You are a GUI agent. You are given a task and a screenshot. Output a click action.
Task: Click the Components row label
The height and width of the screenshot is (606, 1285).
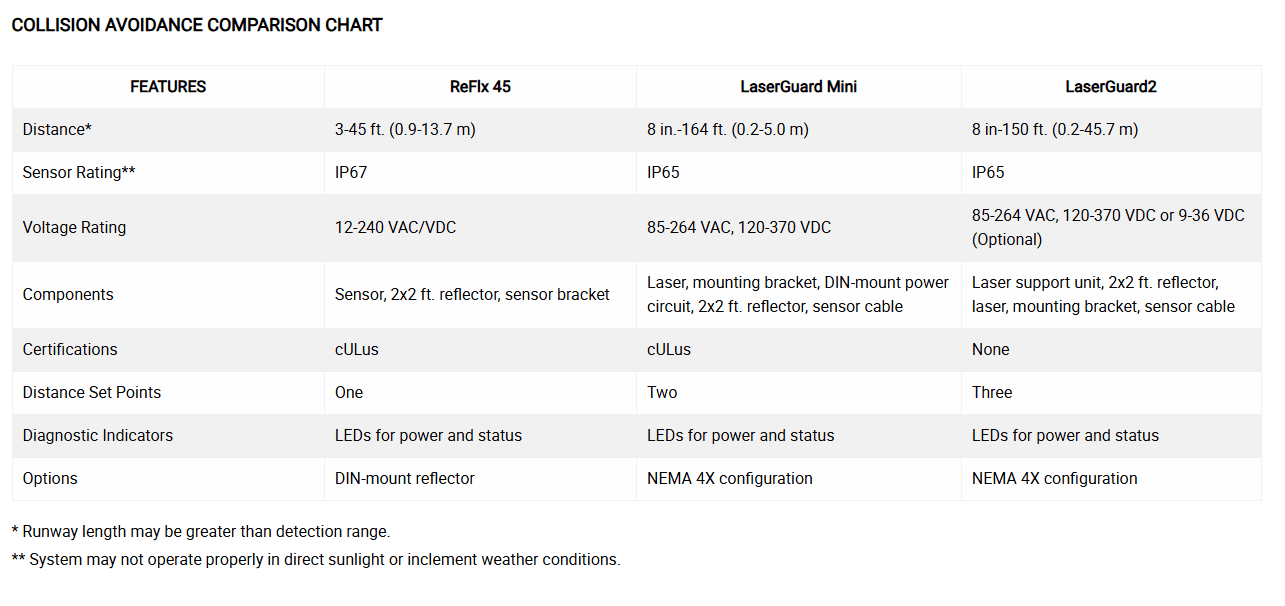tap(68, 295)
